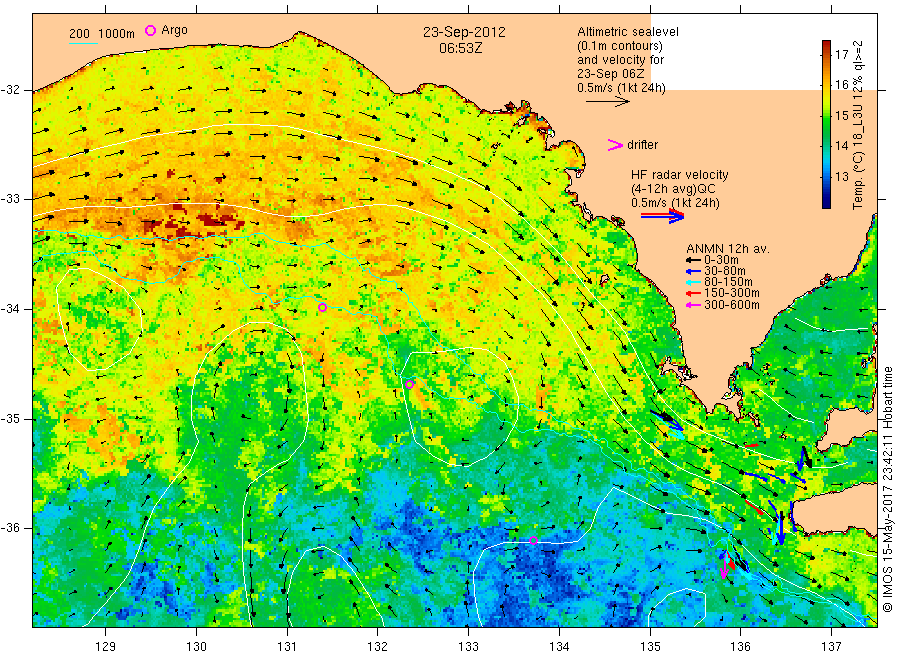Click the magenta drifter symbol in the legend
900x660 pixels.
pyautogui.click(x=615, y=145)
